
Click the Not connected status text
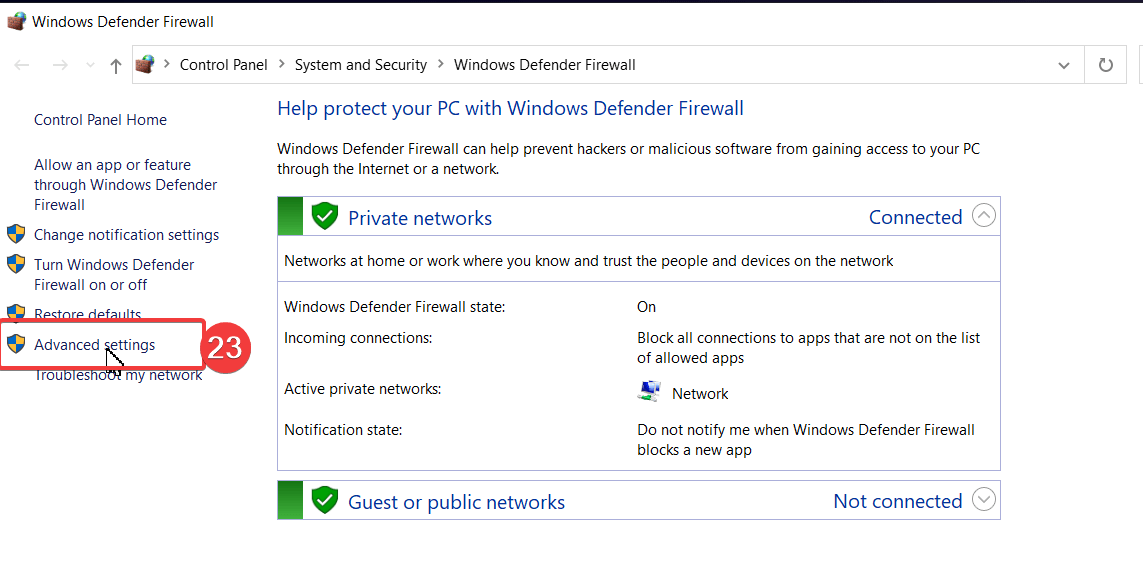[x=898, y=501]
